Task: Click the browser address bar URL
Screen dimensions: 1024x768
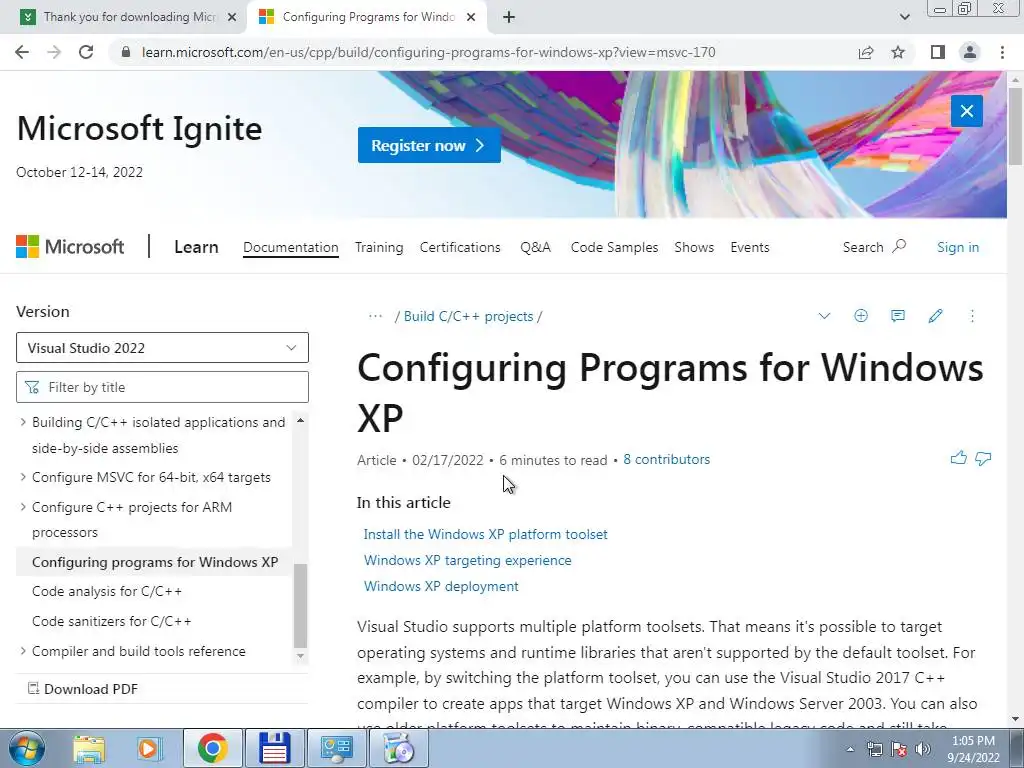Action: click(428, 52)
